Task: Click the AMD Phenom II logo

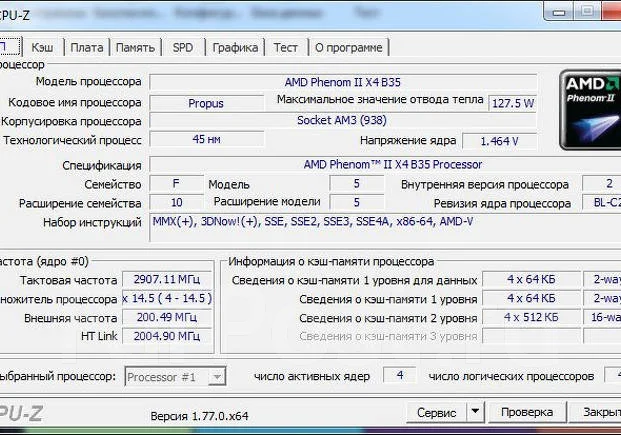Action: point(590,110)
